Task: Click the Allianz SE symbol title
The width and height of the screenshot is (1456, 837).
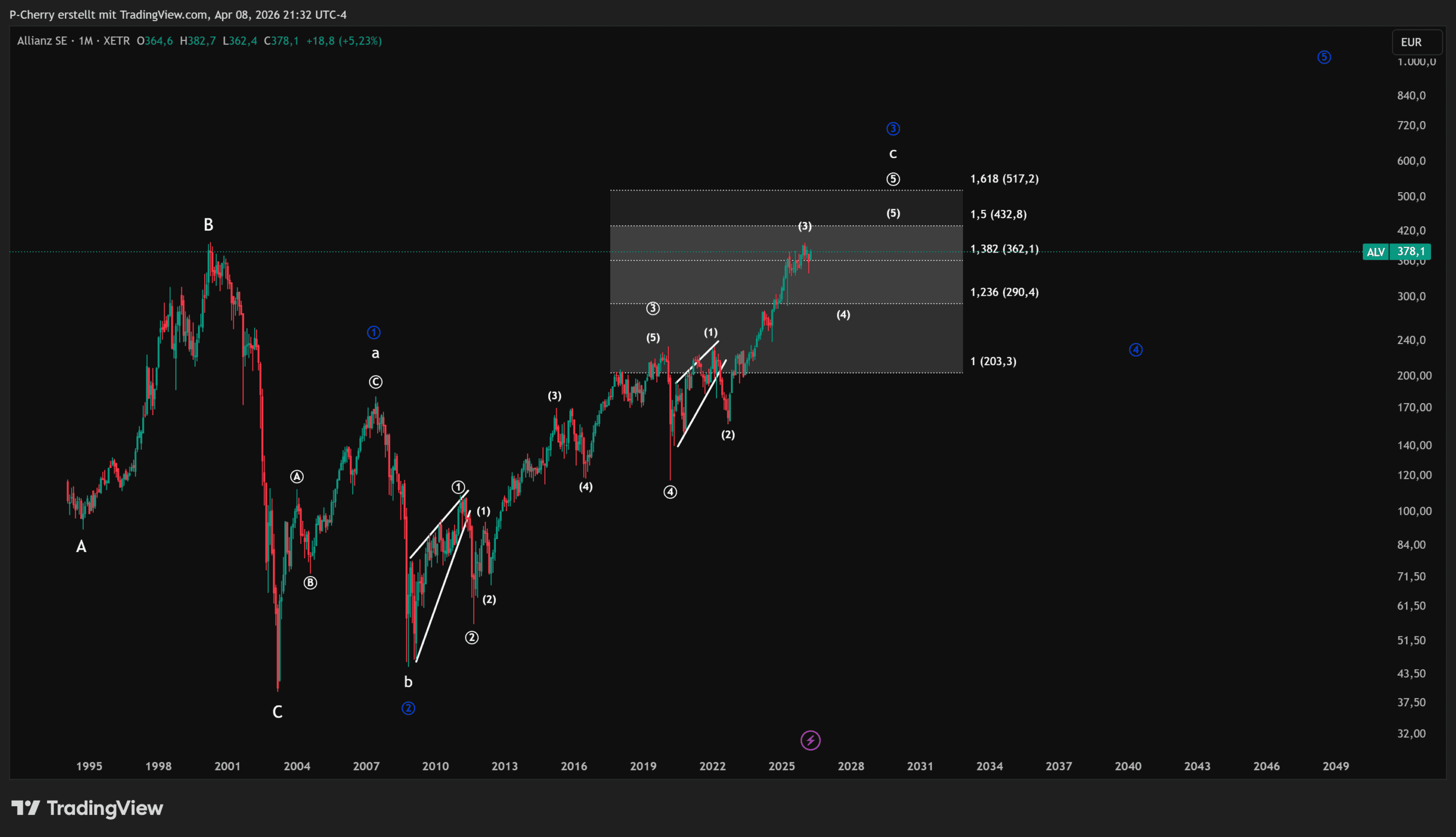Action: (x=42, y=41)
